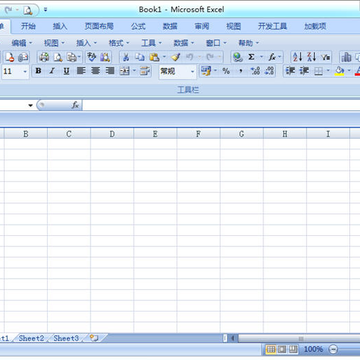The width and height of the screenshot is (360, 360).
Task: Open the 帮助 classic menu
Action: (249, 43)
